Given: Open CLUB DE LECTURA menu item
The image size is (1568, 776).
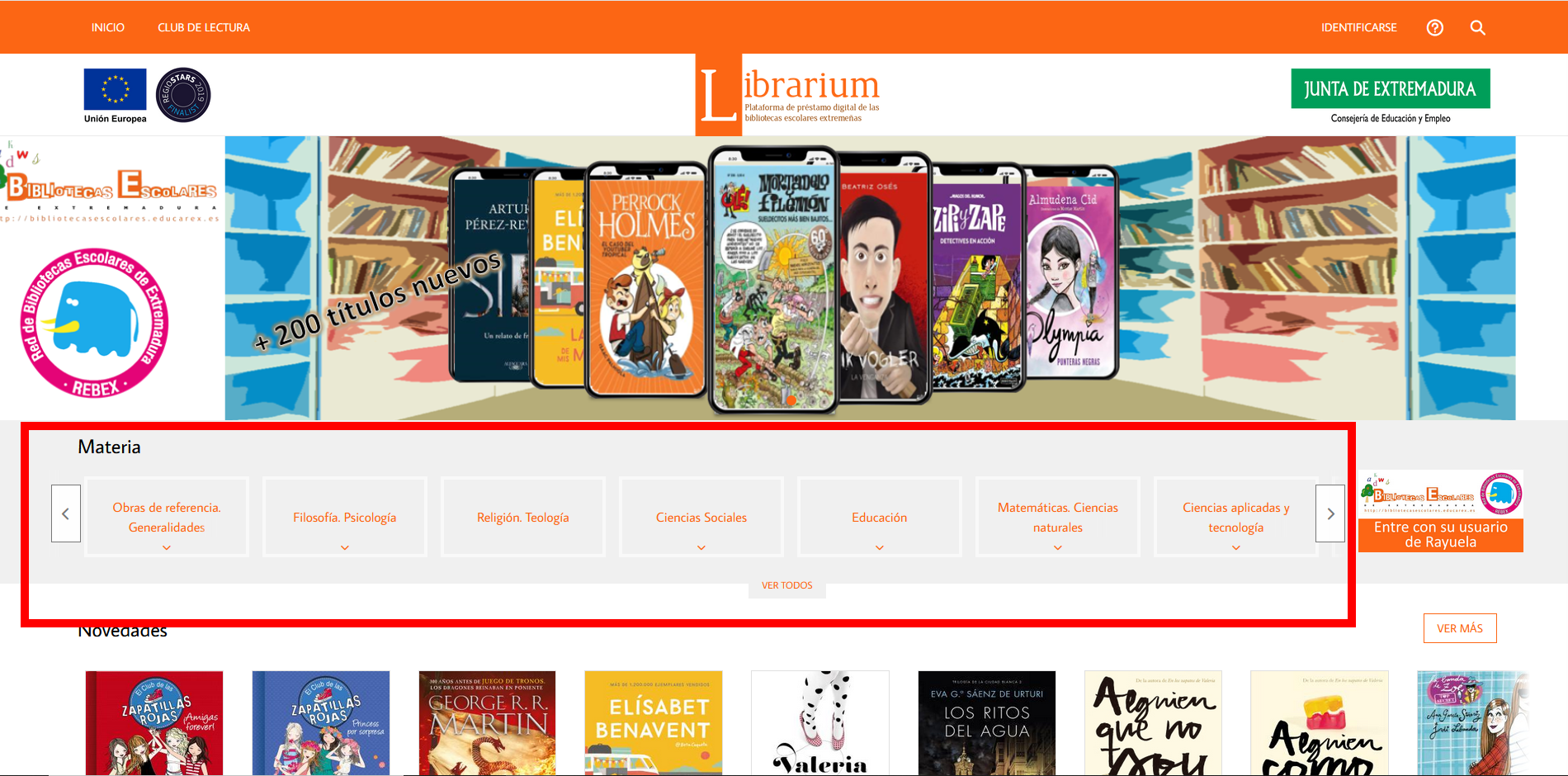Looking at the screenshot, I should 204,27.
